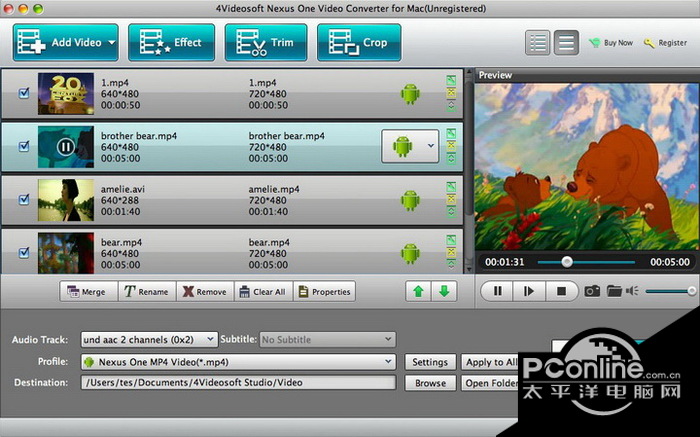Click the yellow X icon on brother bear row

451,146
